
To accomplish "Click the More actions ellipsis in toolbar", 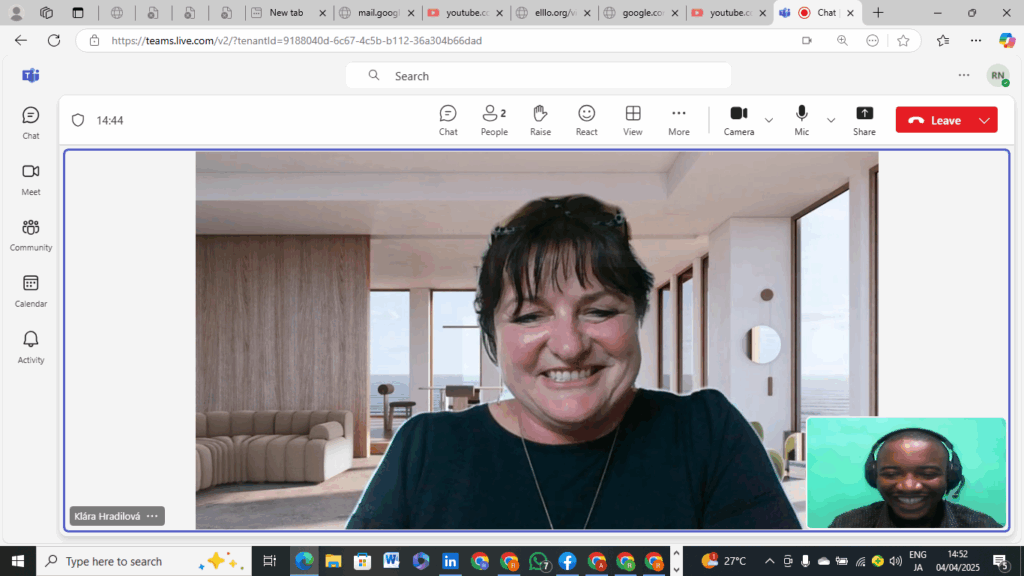I will (679, 120).
